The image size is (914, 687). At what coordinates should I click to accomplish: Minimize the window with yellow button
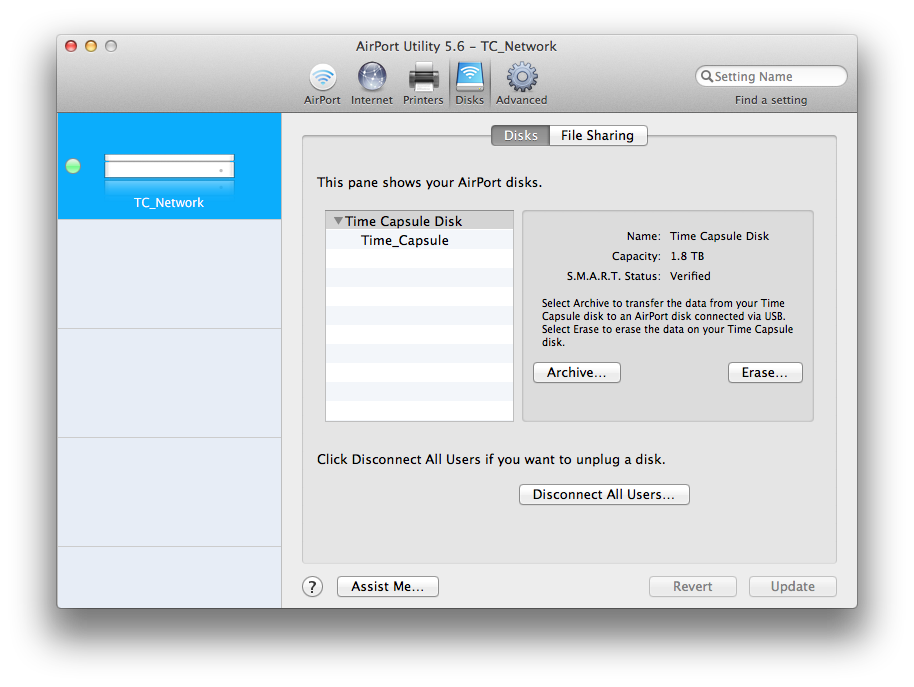[91, 46]
